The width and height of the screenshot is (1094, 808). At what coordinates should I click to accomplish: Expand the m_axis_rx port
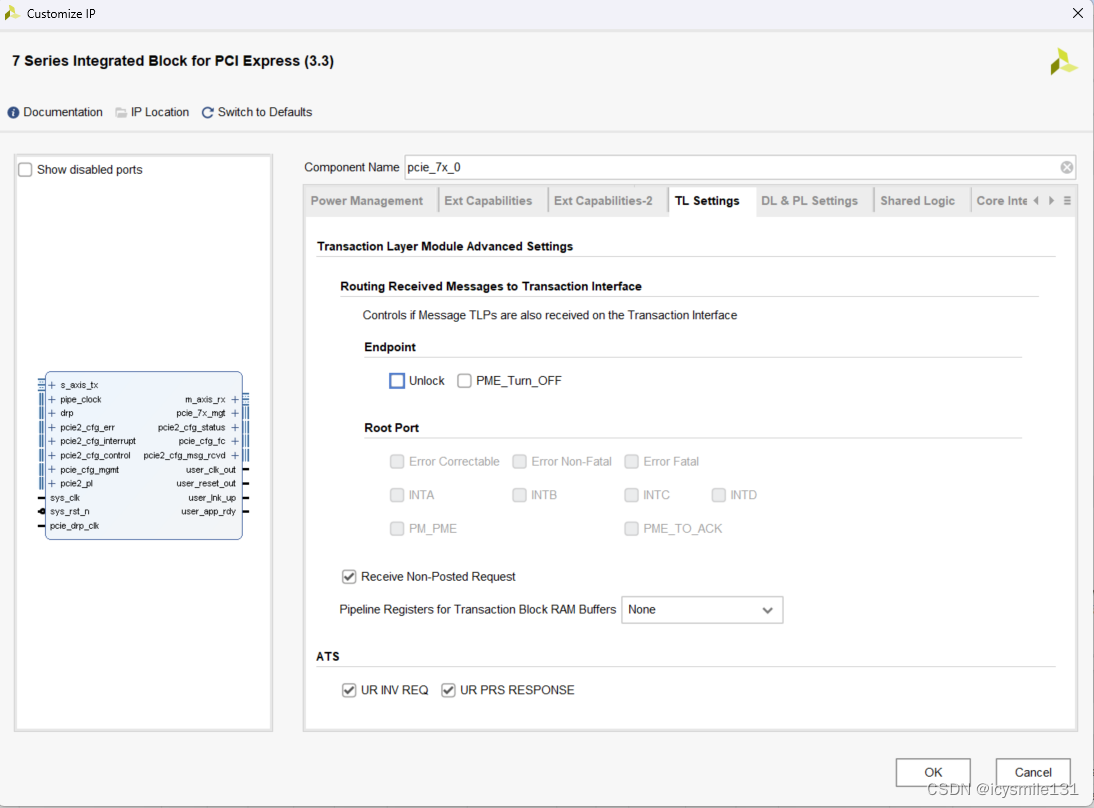tap(235, 400)
